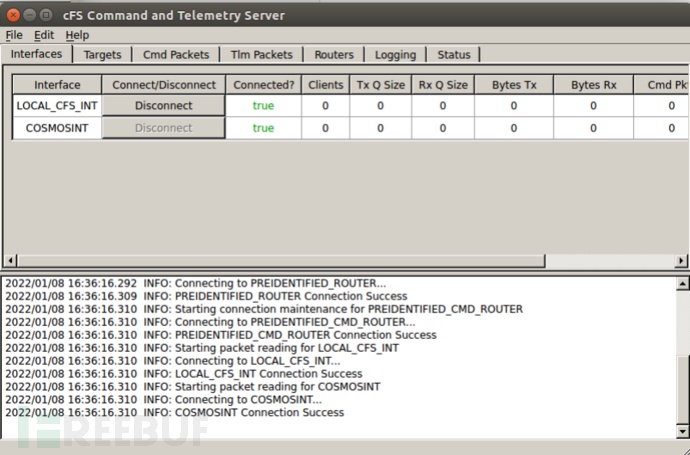Minimize the cFS Server window
Viewport: 690px width, 455px height.
pyautogui.click(x=29, y=15)
